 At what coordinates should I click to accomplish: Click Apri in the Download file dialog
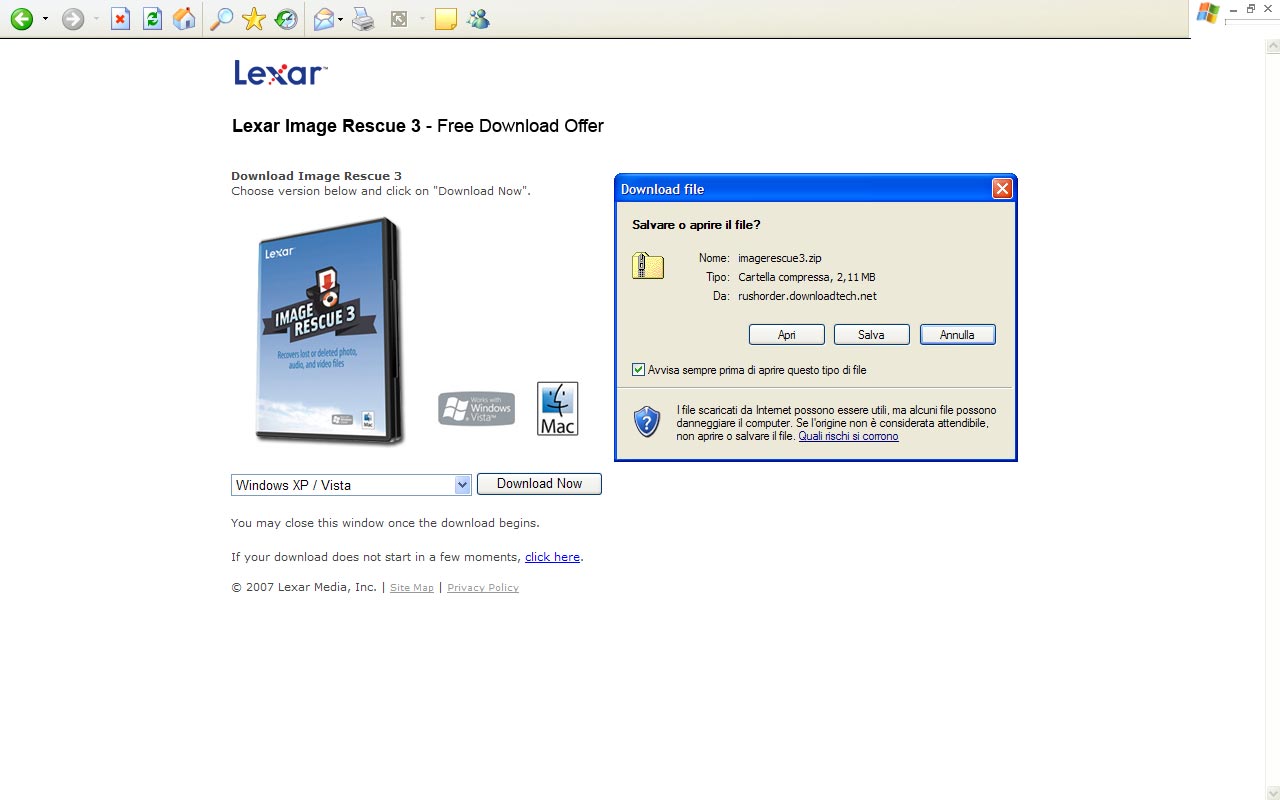point(787,335)
